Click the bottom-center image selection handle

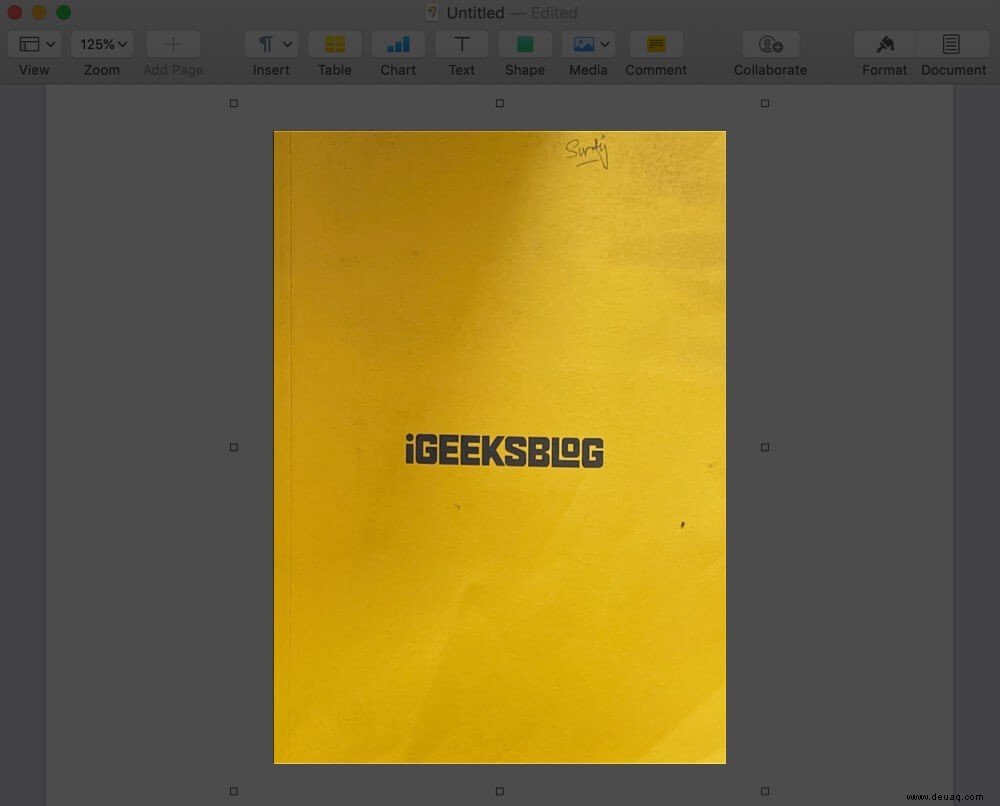[499, 791]
